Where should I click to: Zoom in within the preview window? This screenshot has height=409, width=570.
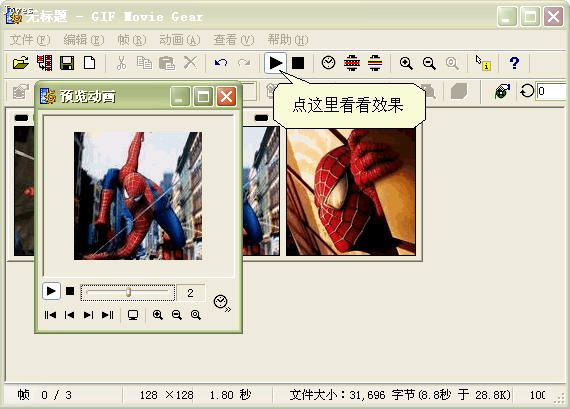(158, 315)
